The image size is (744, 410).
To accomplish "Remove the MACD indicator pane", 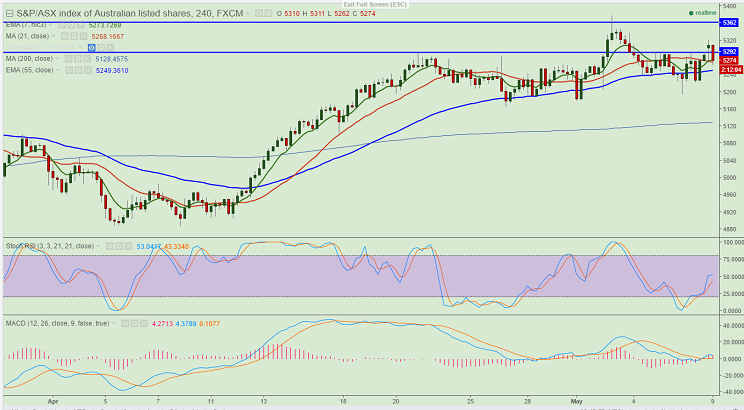I will [x=144, y=324].
